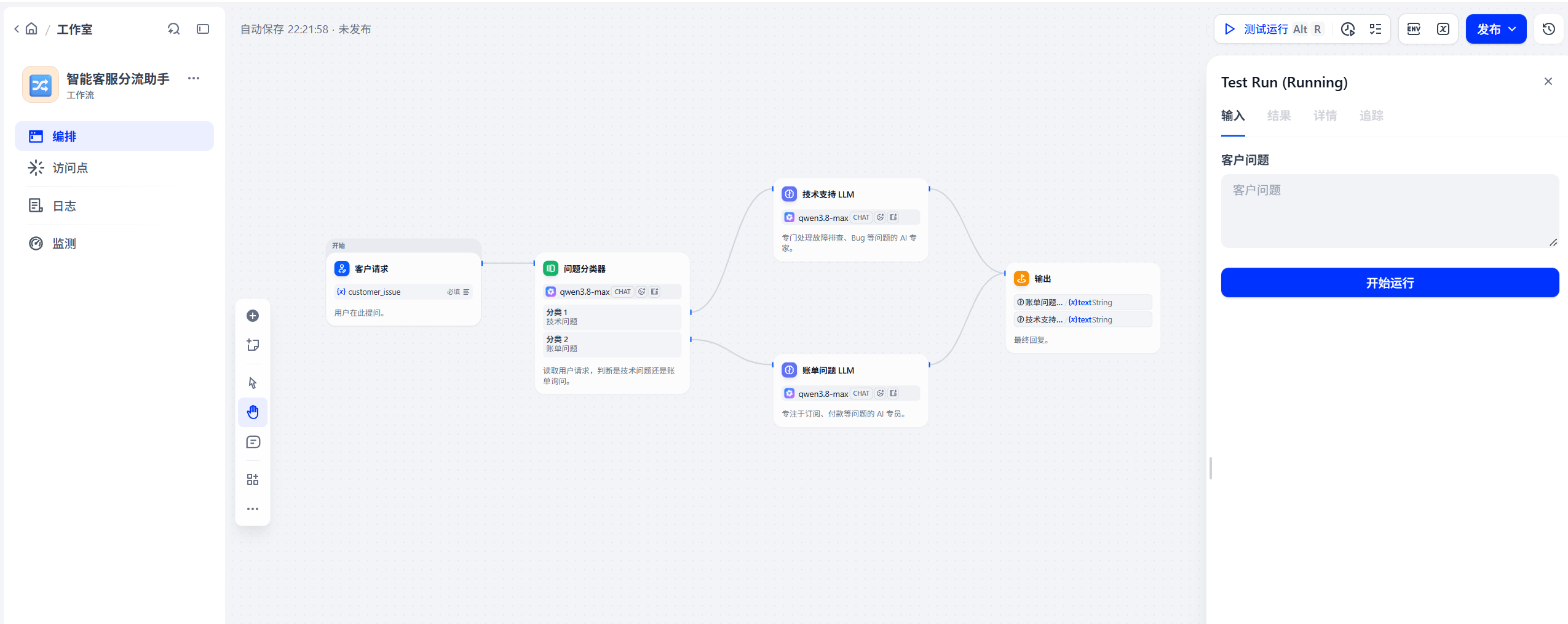
Task: Add a note with the sticky note icon
Action: click(253, 345)
